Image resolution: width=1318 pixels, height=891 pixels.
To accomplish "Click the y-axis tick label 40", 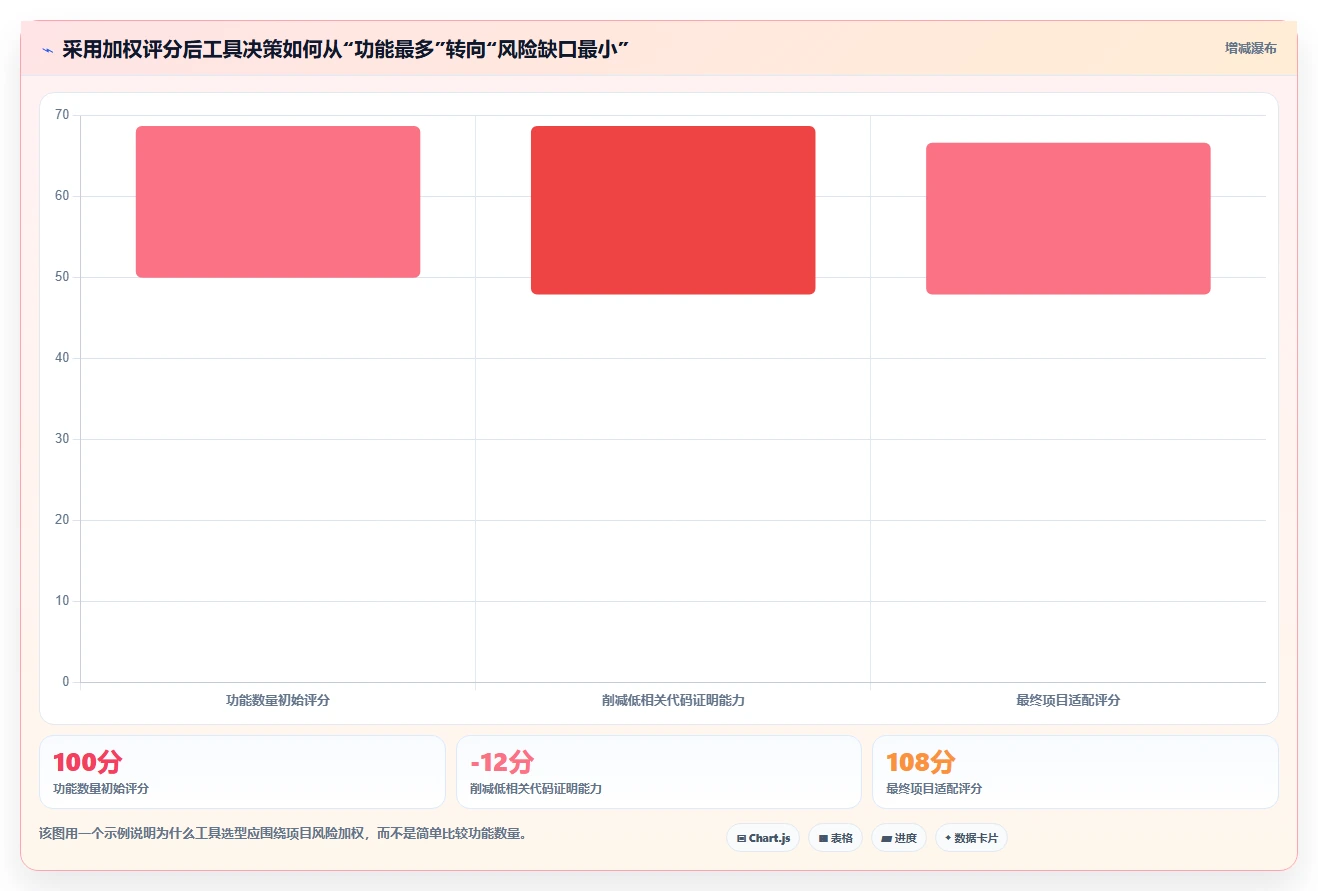I will point(62,358).
